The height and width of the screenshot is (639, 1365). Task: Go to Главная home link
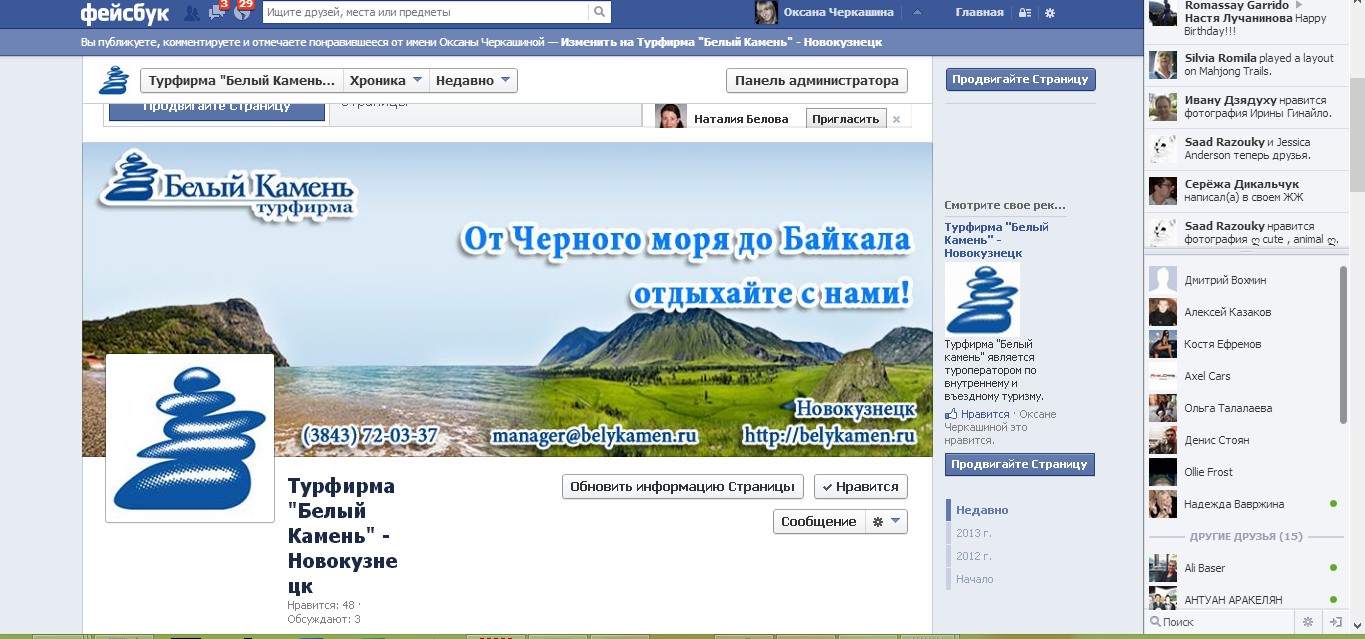tap(979, 13)
